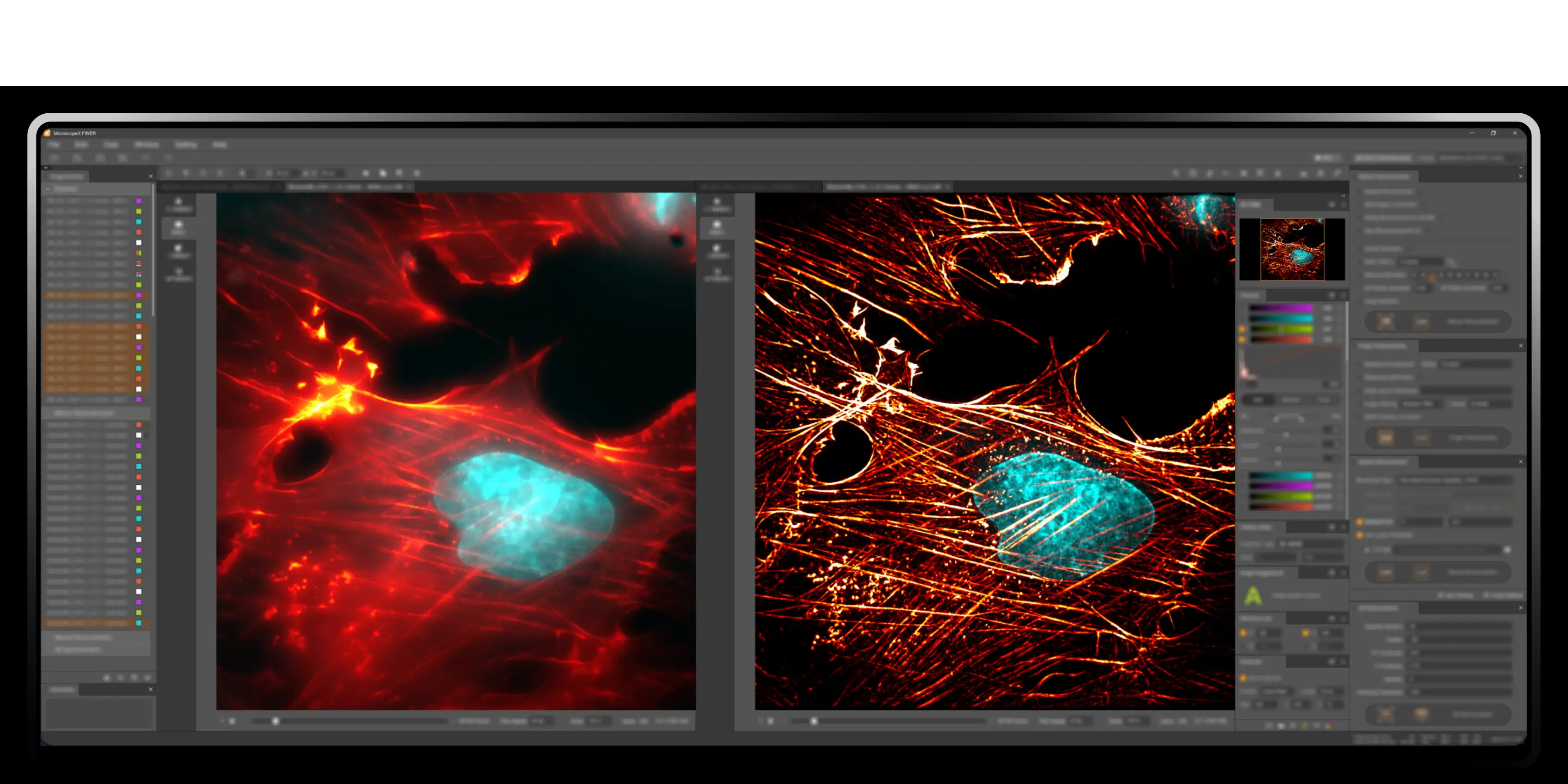Select the inactive first tab of the left viewer
Image resolution: width=1568 pixels, height=784 pixels.
click(x=220, y=187)
